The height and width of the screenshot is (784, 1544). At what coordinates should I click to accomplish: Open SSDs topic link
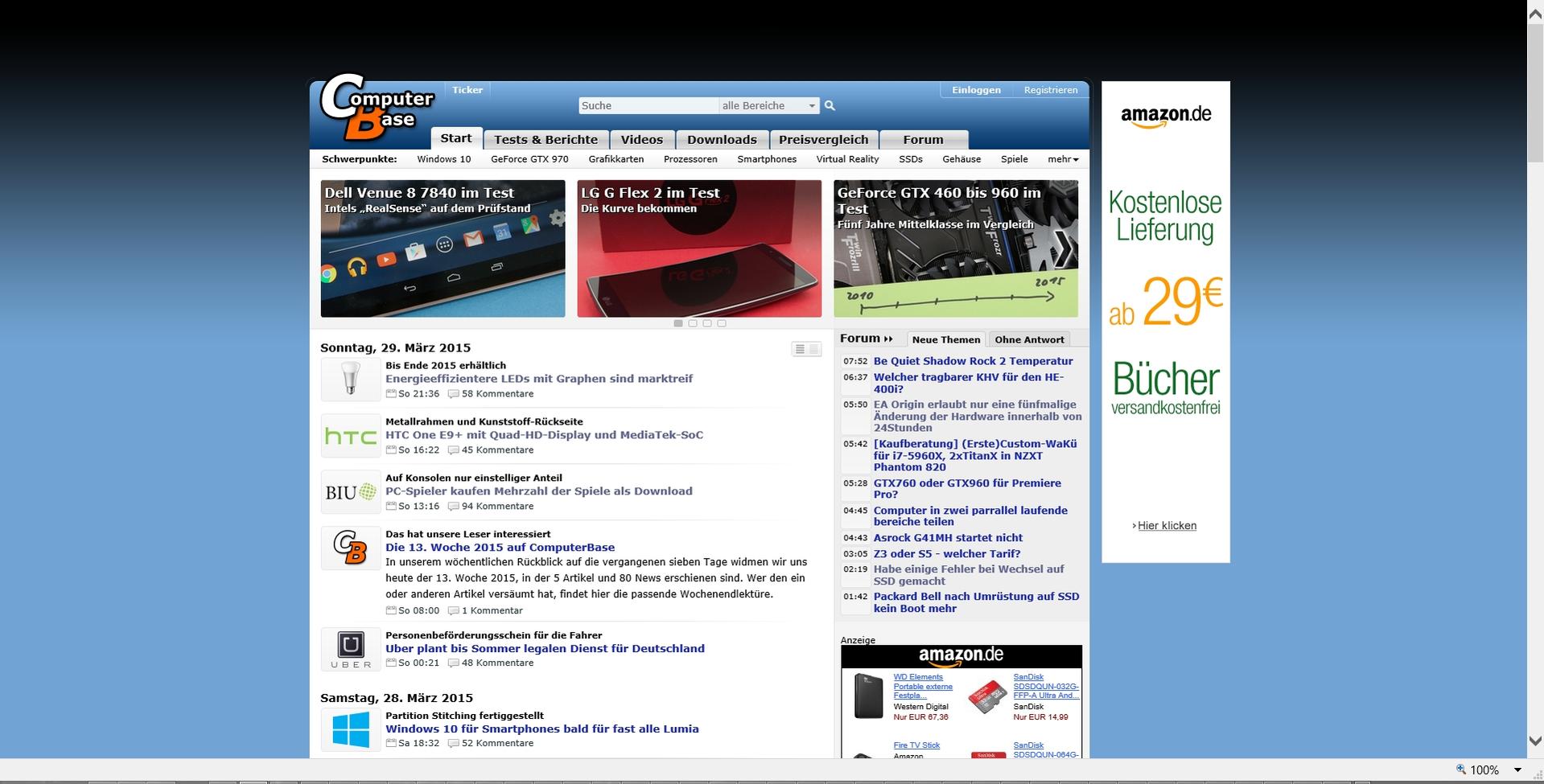911,159
